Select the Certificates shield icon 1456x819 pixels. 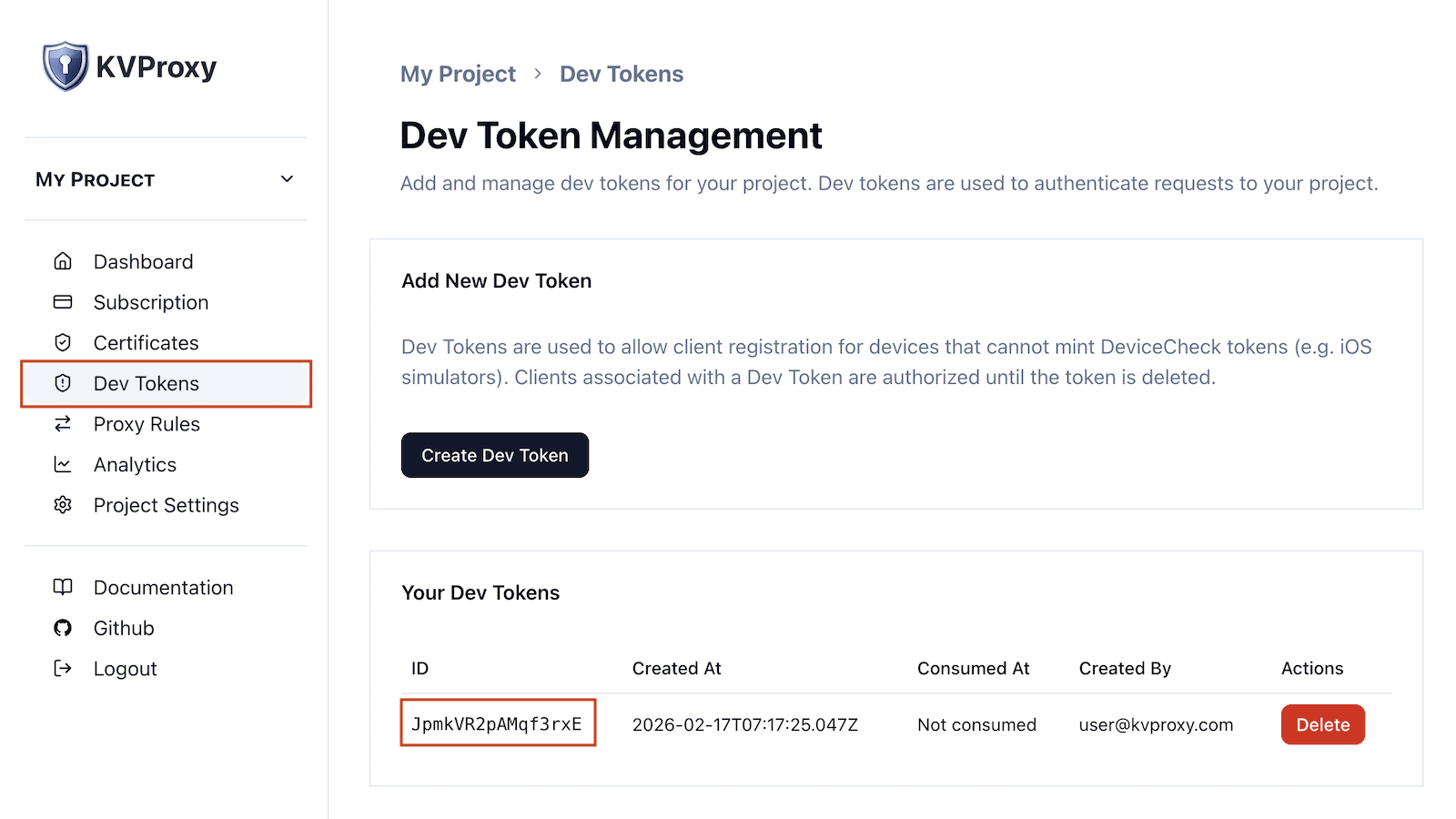click(x=63, y=342)
